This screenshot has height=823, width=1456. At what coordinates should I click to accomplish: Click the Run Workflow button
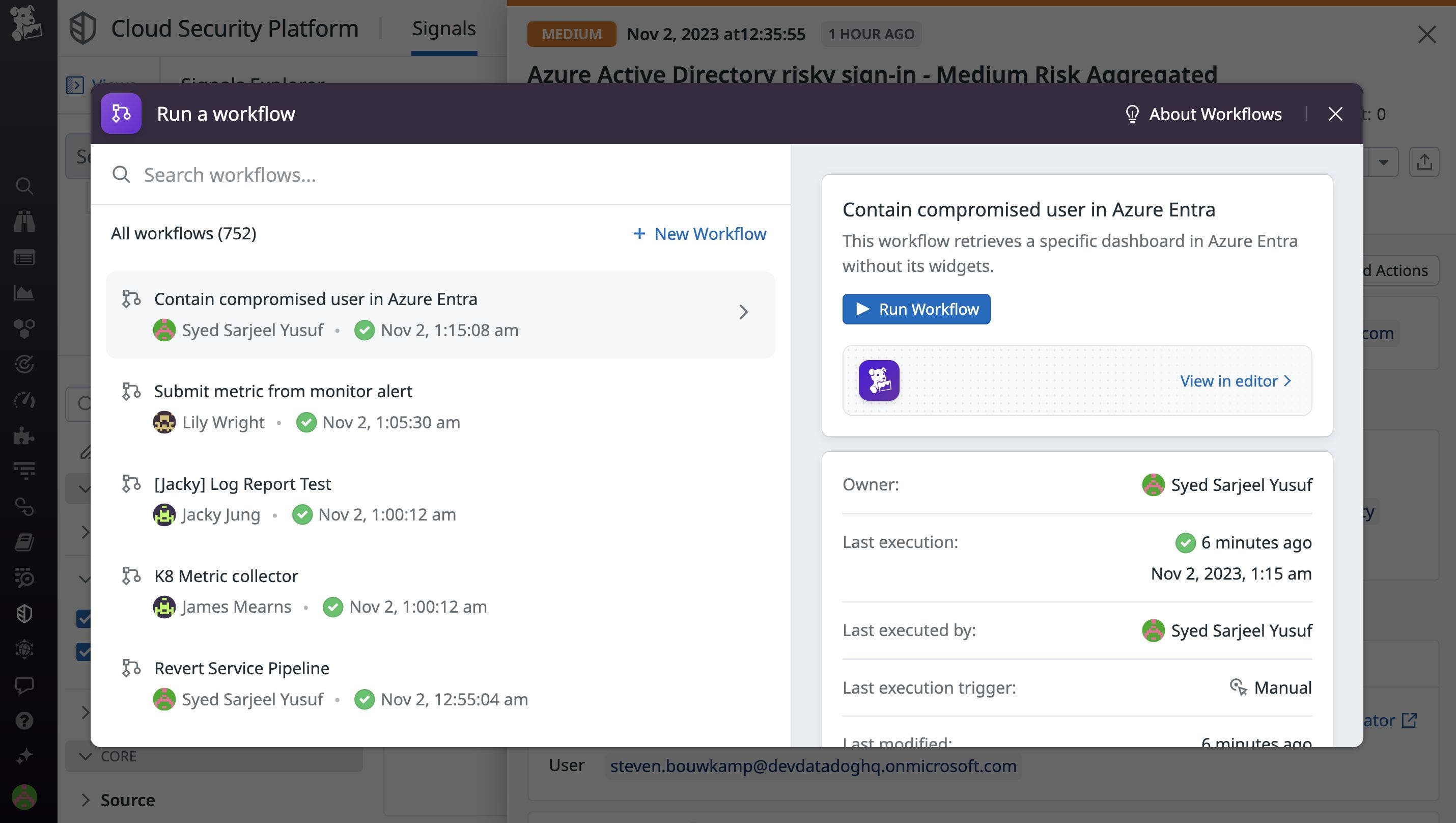coord(916,309)
